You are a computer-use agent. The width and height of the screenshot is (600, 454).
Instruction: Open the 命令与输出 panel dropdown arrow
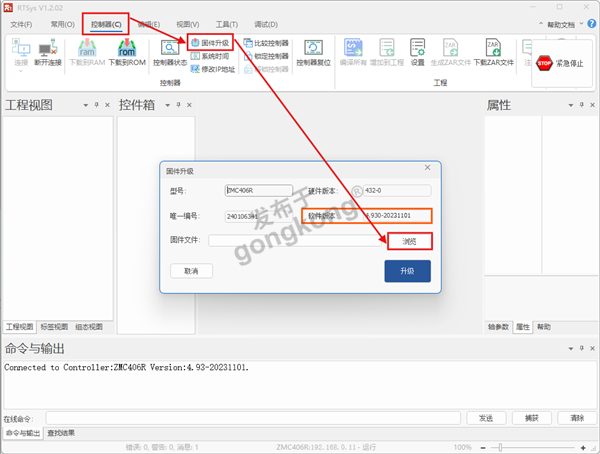tap(571, 348)
